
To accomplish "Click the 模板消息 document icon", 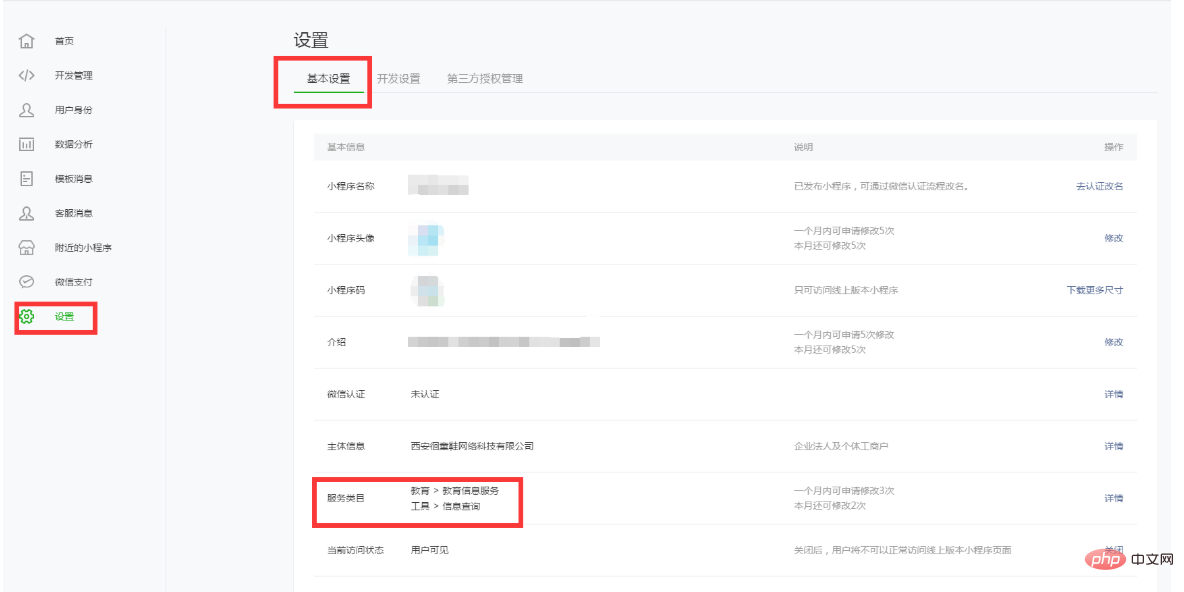I will pyautogui.click(x=26, y=179).
